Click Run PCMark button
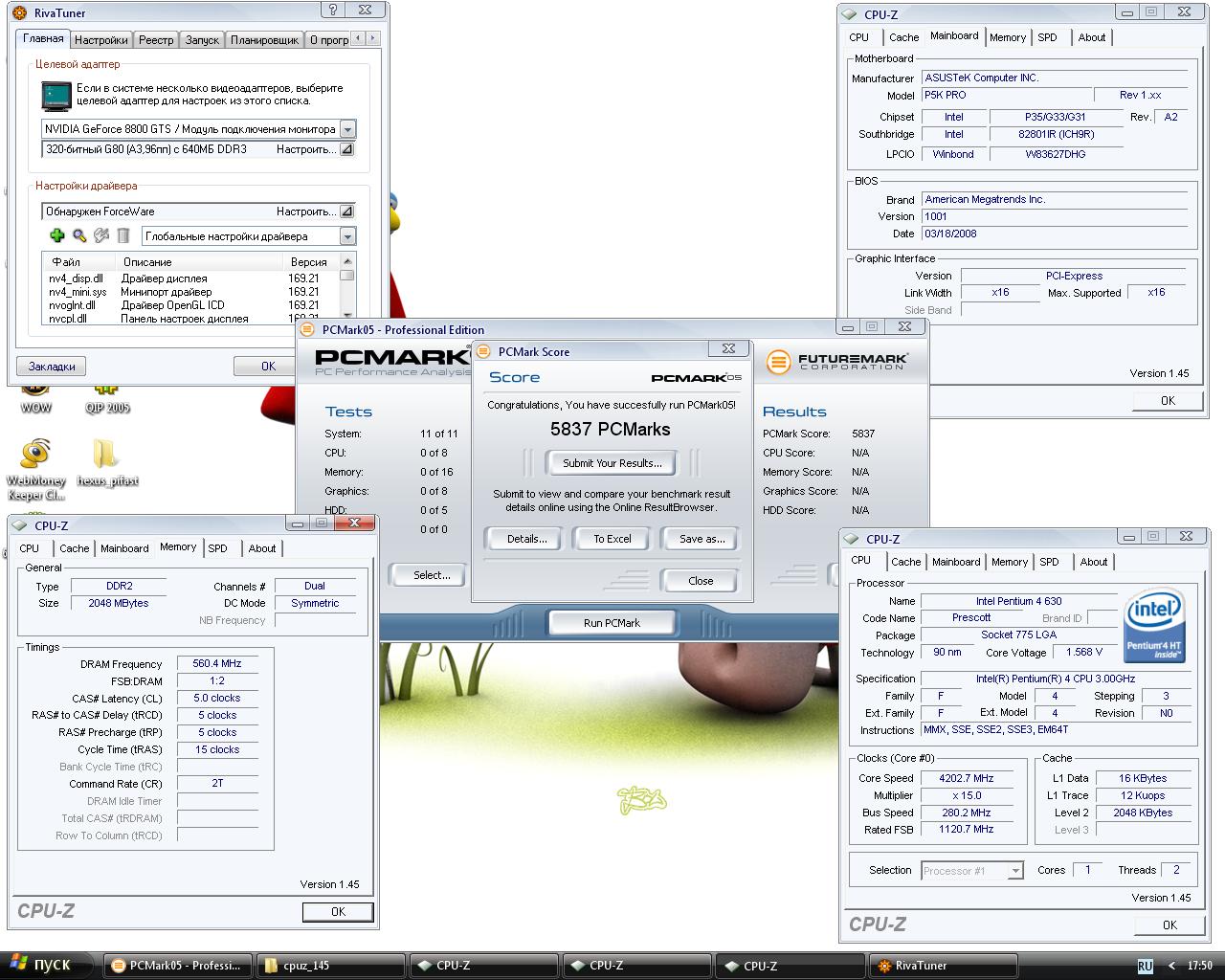 612,623
